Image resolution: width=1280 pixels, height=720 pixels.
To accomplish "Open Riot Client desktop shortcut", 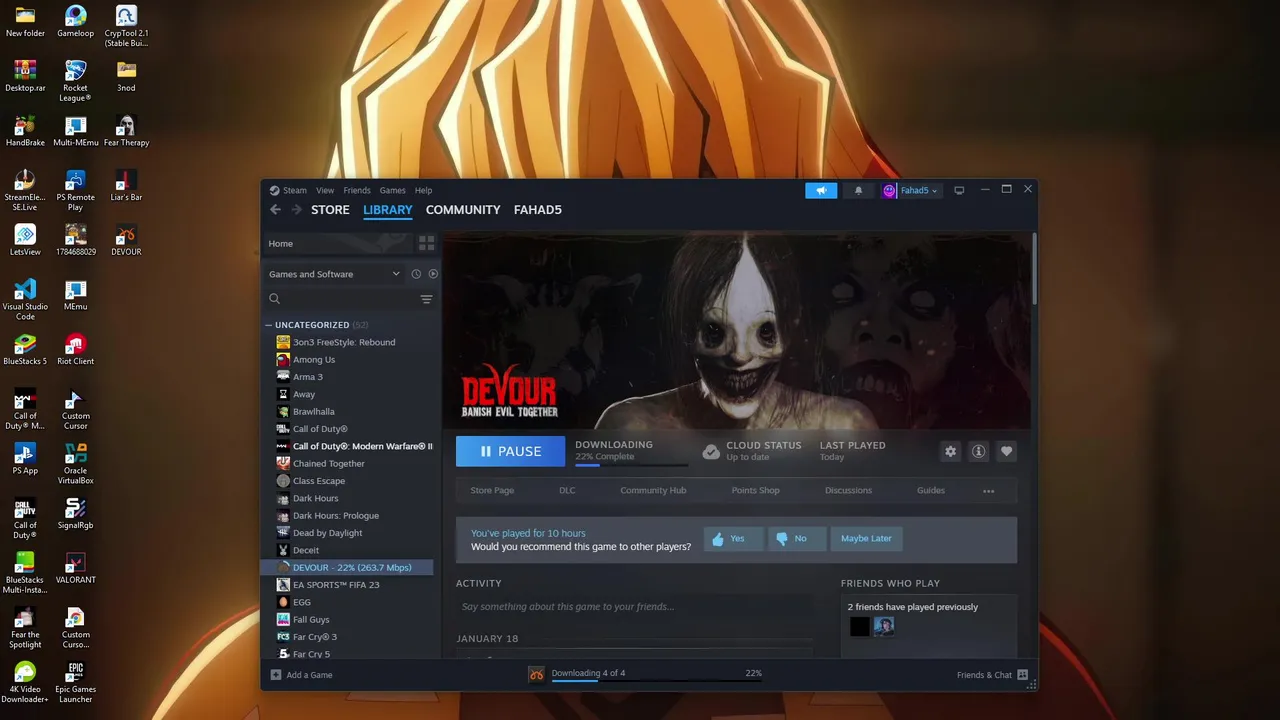I will click(x=76, y=348).
